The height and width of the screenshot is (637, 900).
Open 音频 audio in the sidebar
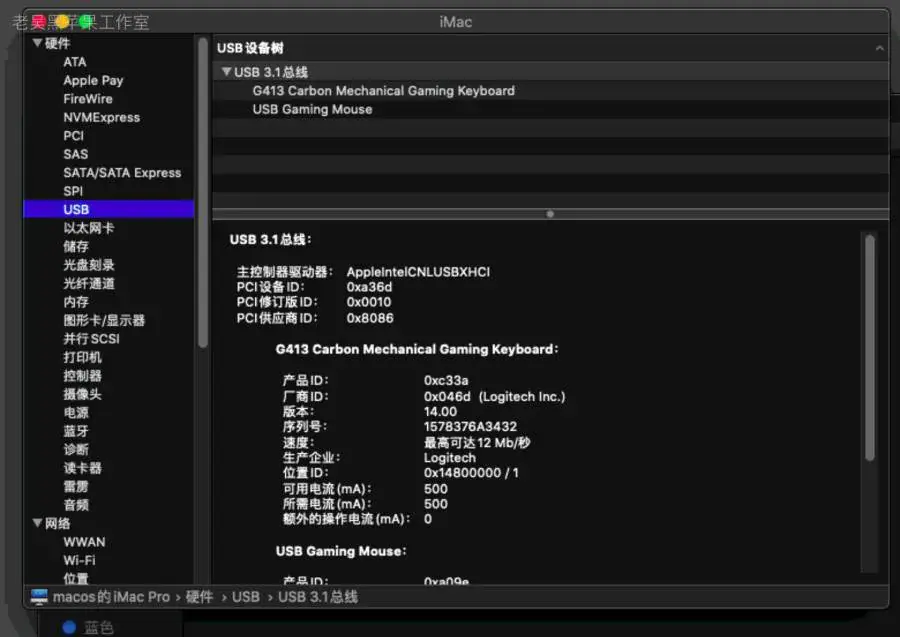[x=76, y=504]
